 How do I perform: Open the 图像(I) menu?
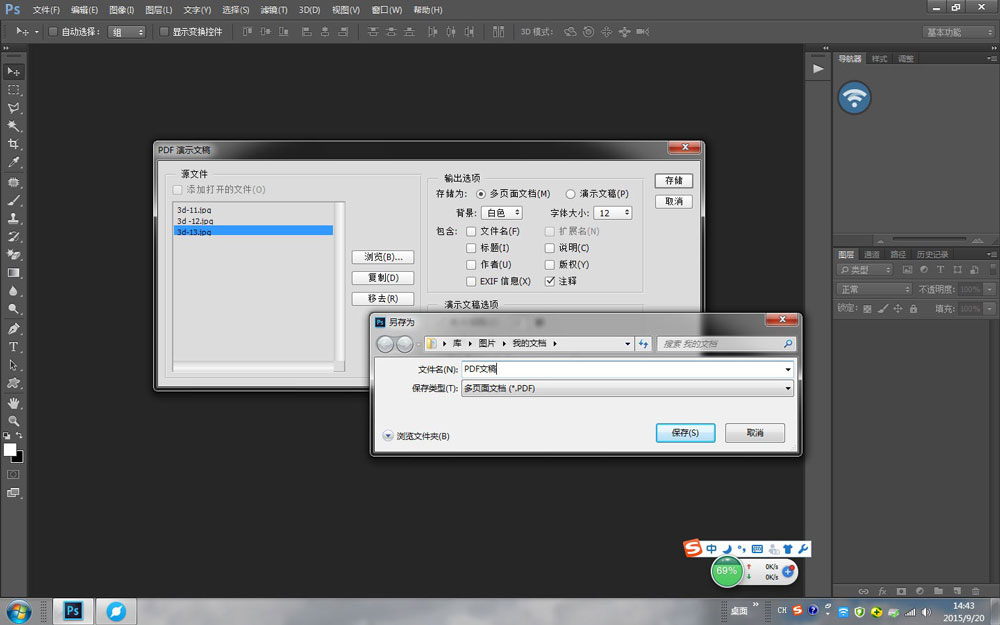(121, 10)
